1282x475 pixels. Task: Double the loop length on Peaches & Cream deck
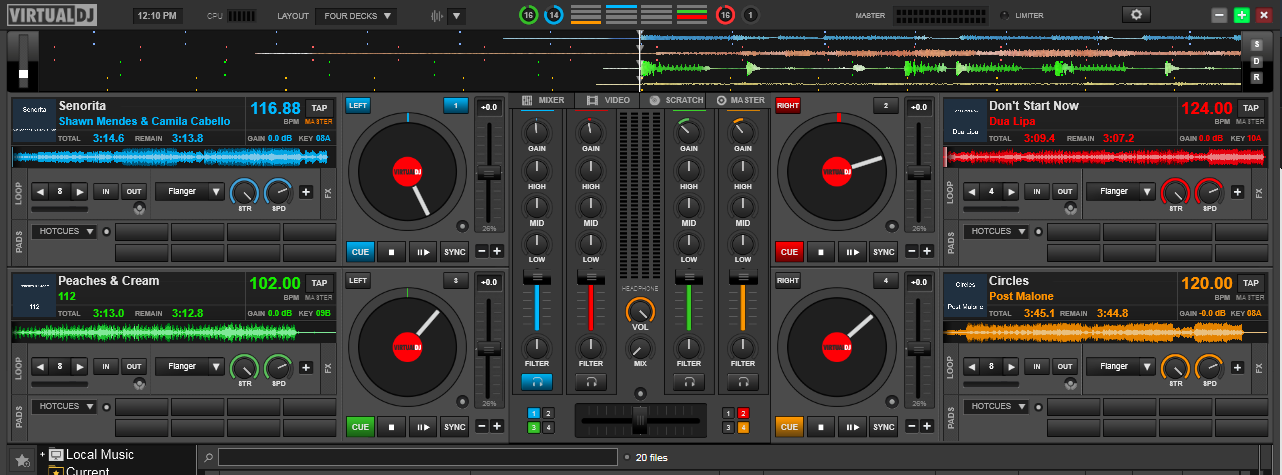click(80, 367)
